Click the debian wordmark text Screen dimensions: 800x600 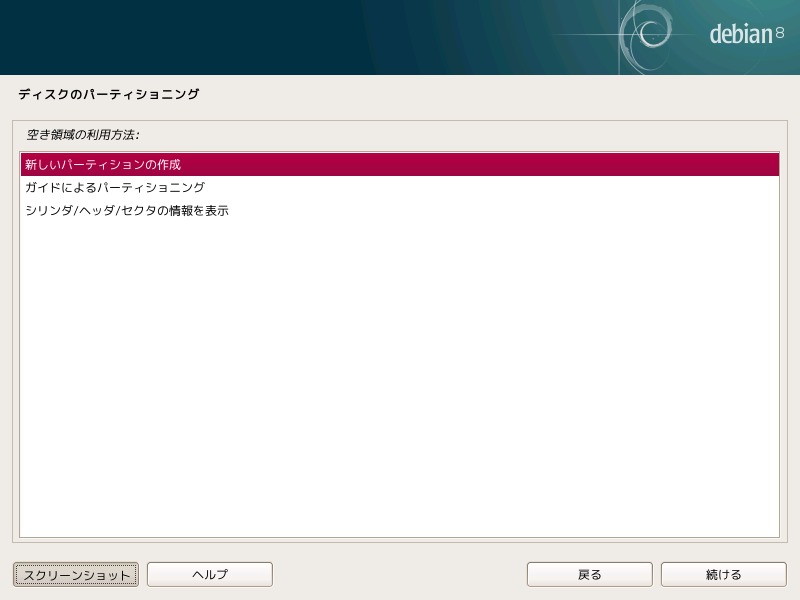coord(741,34)
